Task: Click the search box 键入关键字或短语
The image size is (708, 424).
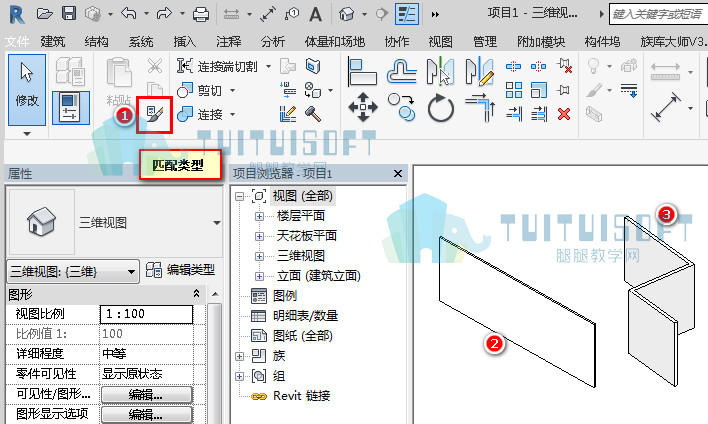Action: click(x=658, y=14)
